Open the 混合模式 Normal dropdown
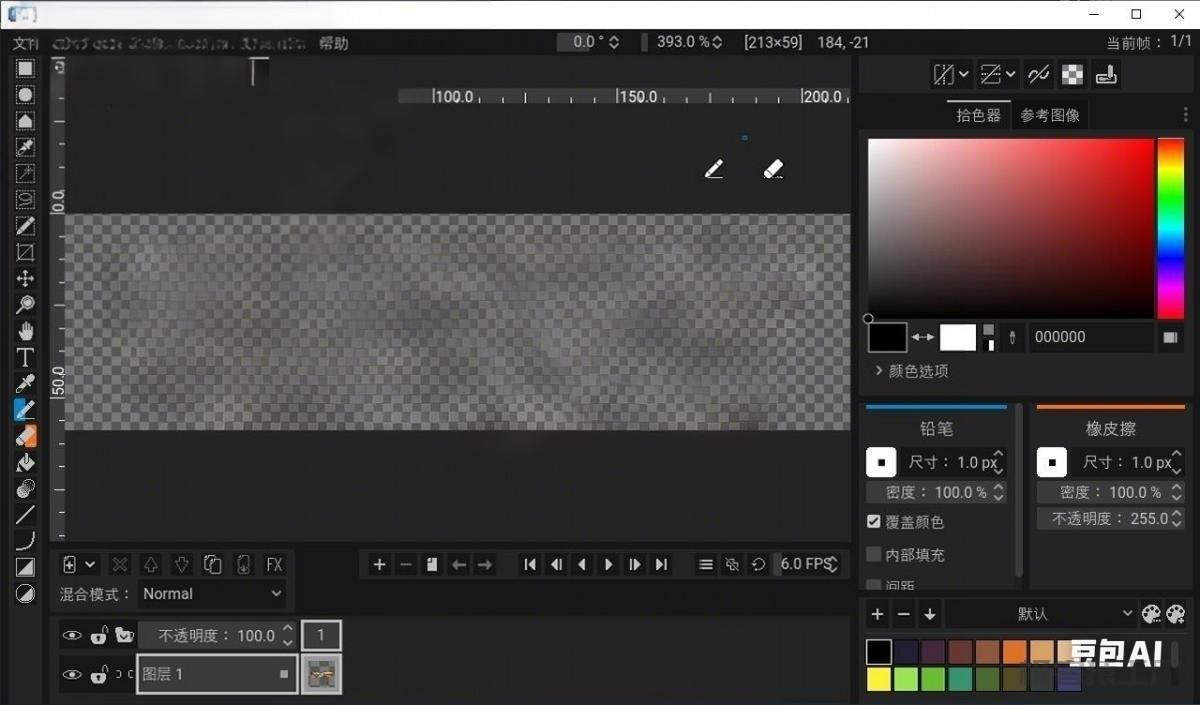 coord(212,593)
